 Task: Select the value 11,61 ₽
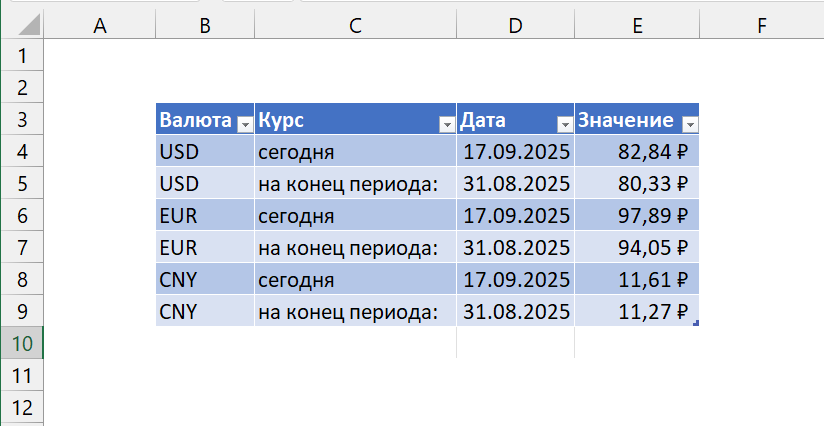[637, 279]
